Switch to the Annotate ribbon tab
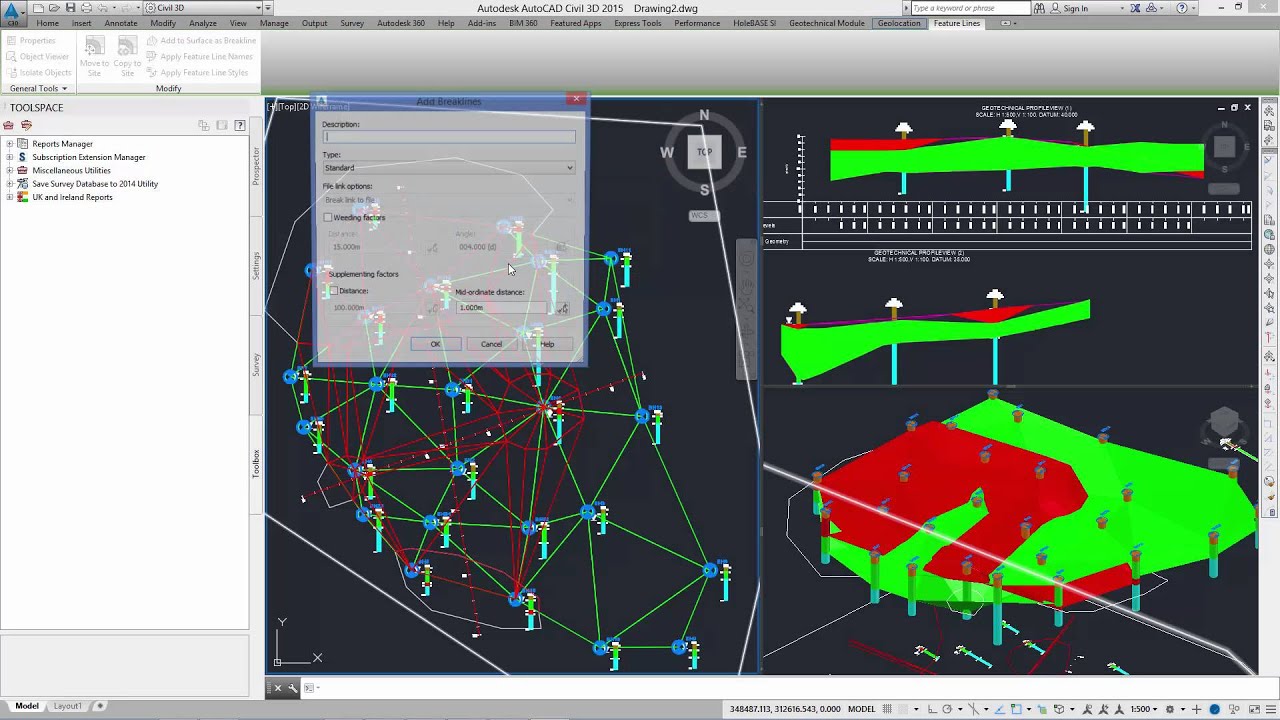Screen dimensions: 1280x720 (x=121, y=23)
